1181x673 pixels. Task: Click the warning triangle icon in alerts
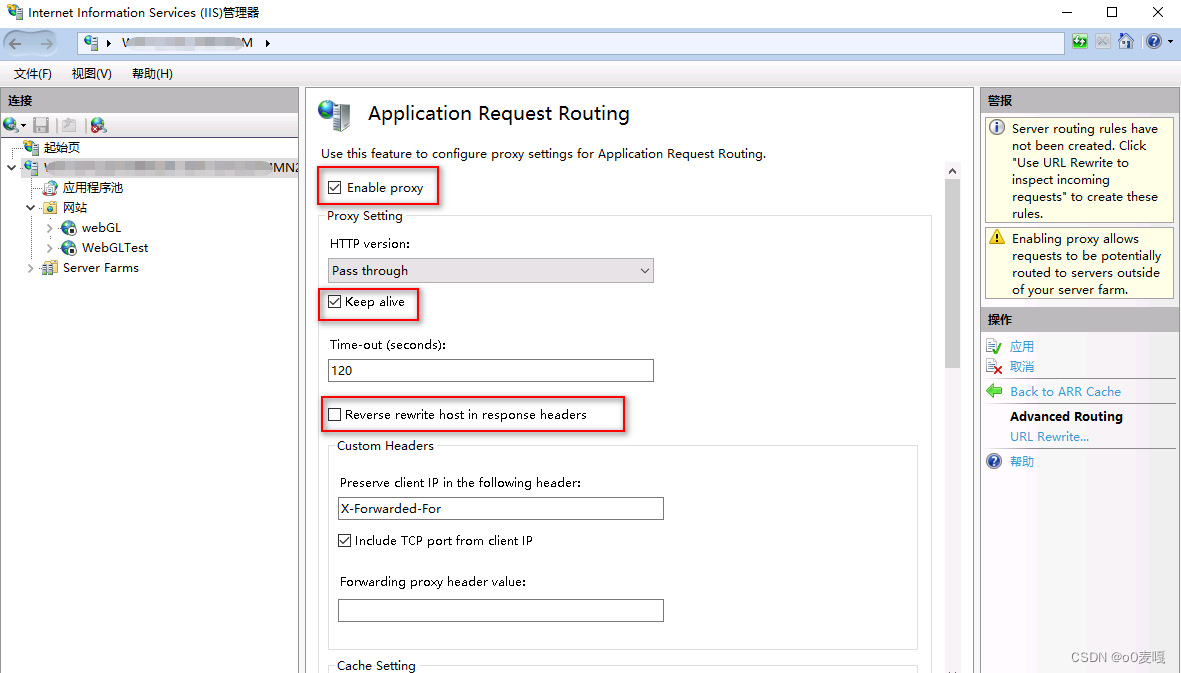tap(996, 237)
